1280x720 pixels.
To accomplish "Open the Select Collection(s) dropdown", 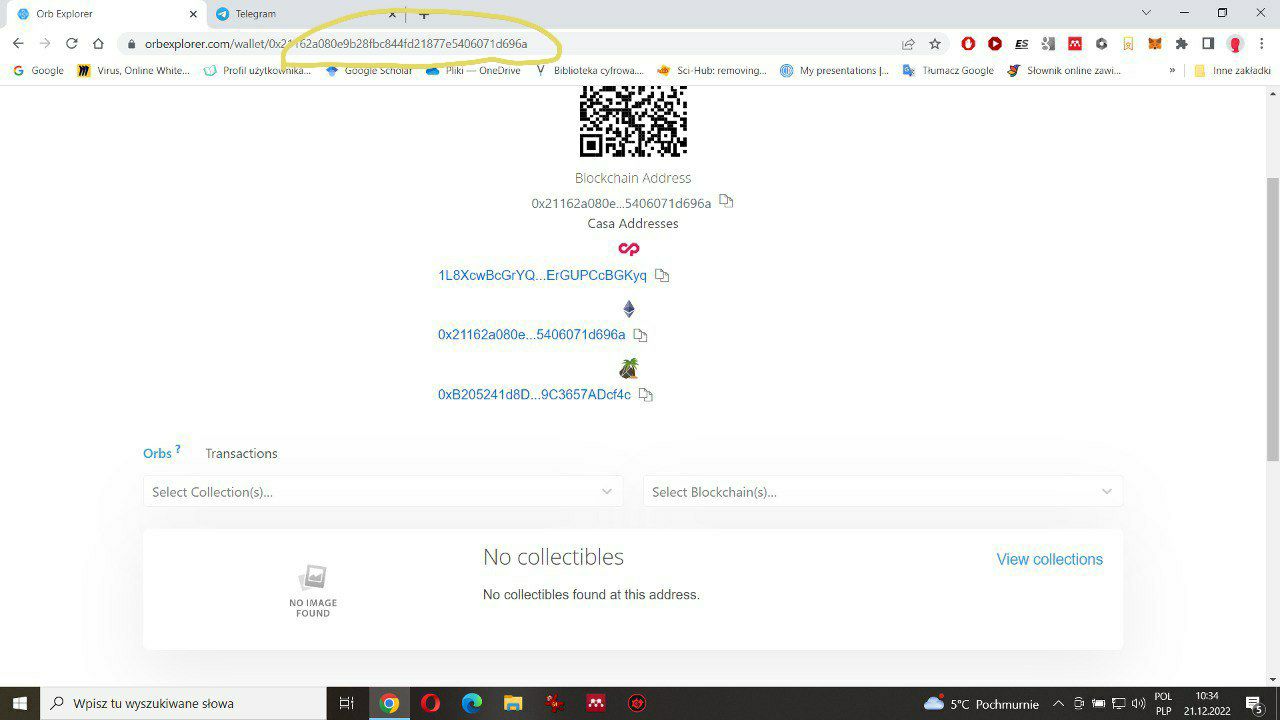I will click(383, 491).
